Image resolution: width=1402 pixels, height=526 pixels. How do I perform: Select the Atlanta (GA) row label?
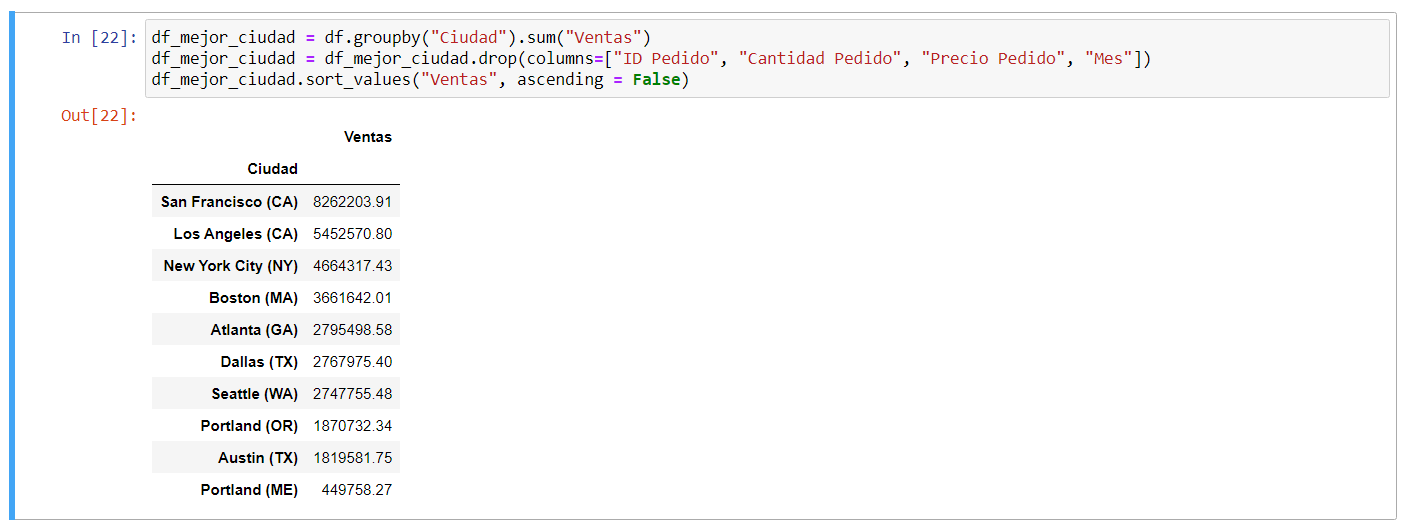[254, 330]
